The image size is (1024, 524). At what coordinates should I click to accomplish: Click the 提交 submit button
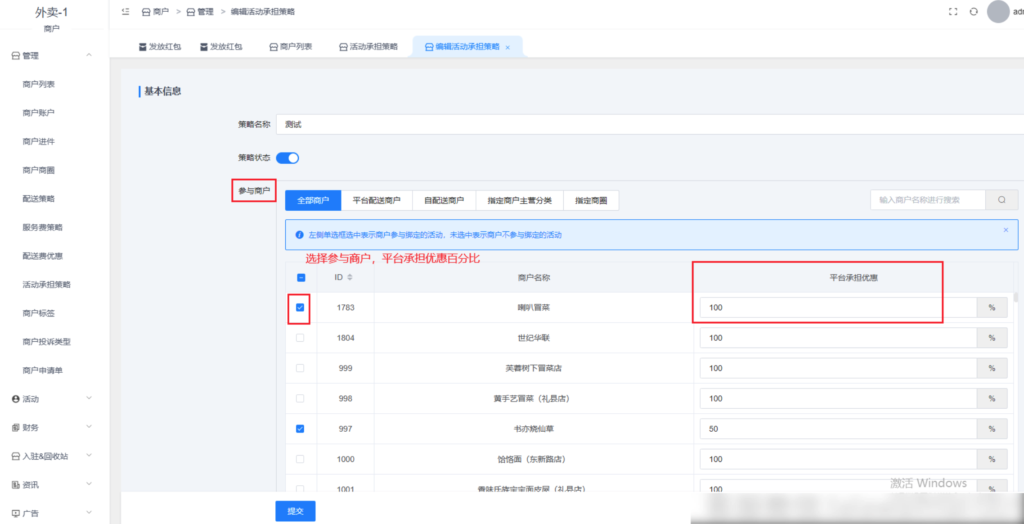(295, 511)
